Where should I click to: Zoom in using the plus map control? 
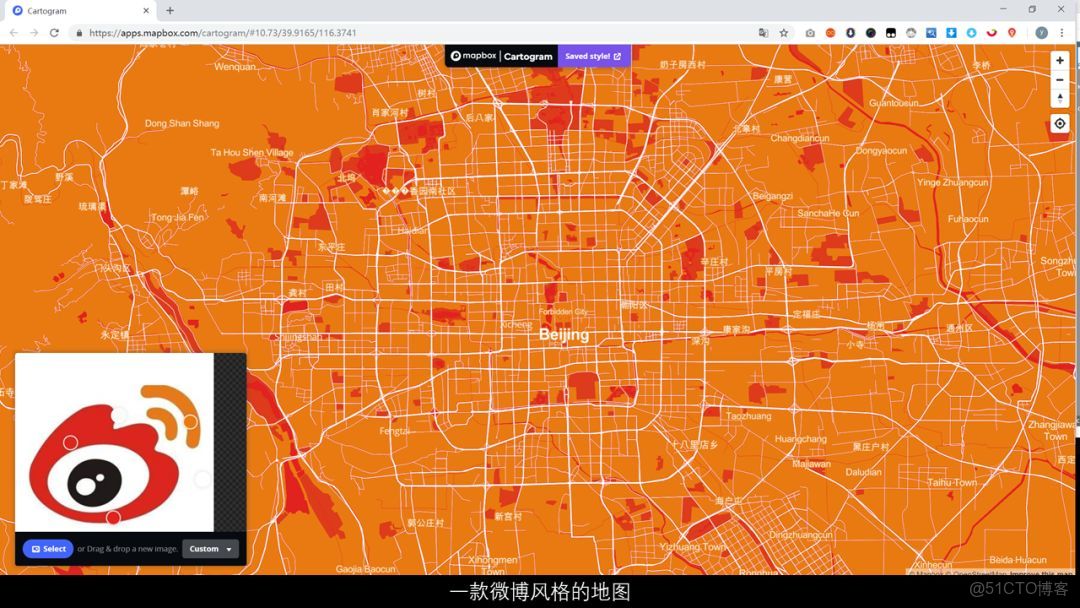[1060, 60]
